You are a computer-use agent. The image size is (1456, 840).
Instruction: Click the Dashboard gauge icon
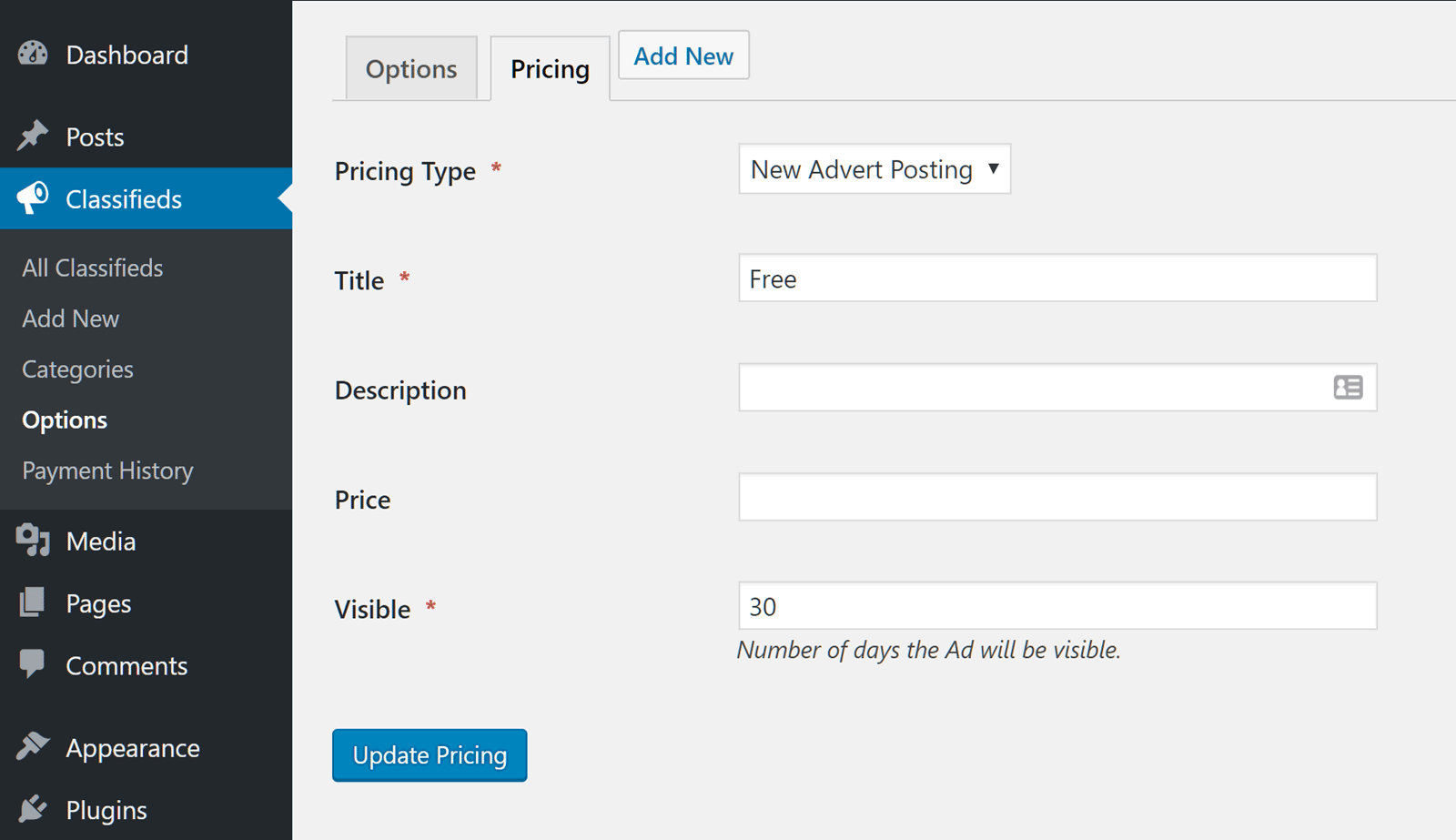point(33,54)
